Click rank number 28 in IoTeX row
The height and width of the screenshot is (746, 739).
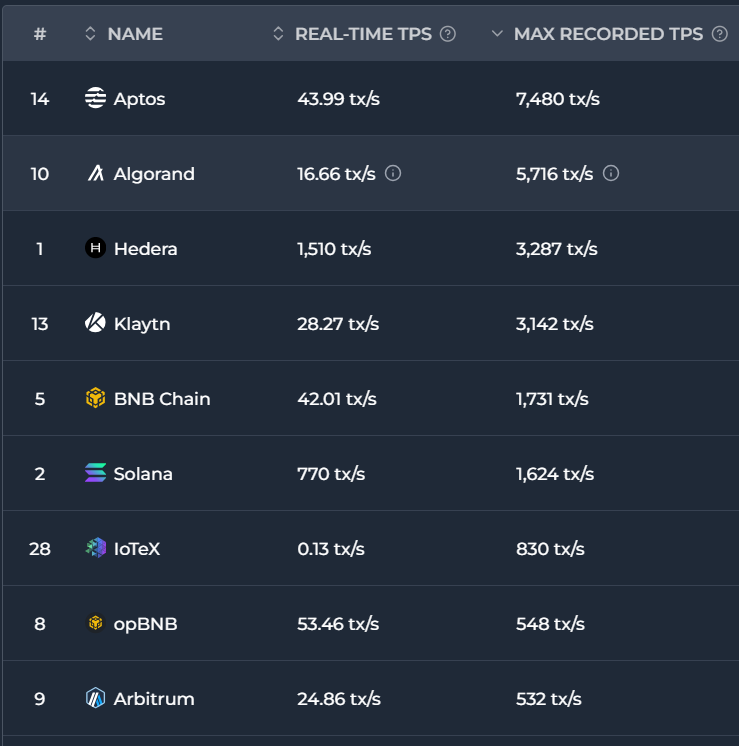[x=40, y=549]
